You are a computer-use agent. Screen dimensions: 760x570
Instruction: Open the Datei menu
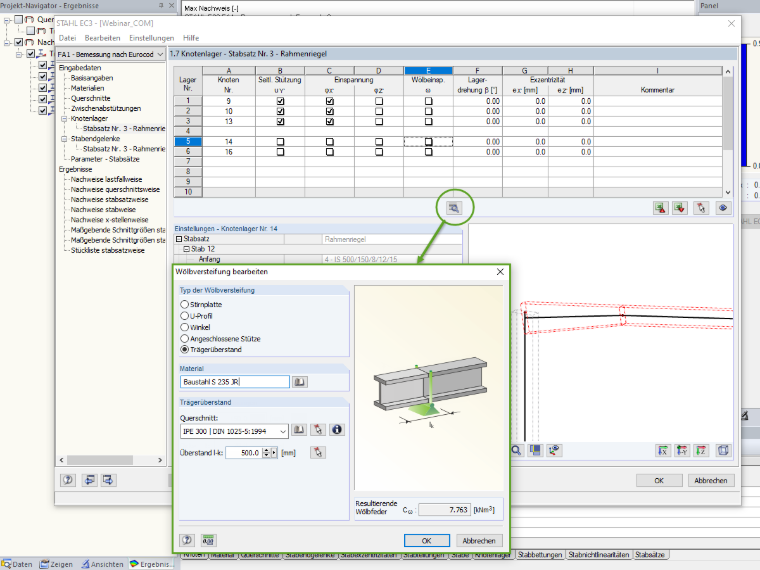click(x=67, y=38)
